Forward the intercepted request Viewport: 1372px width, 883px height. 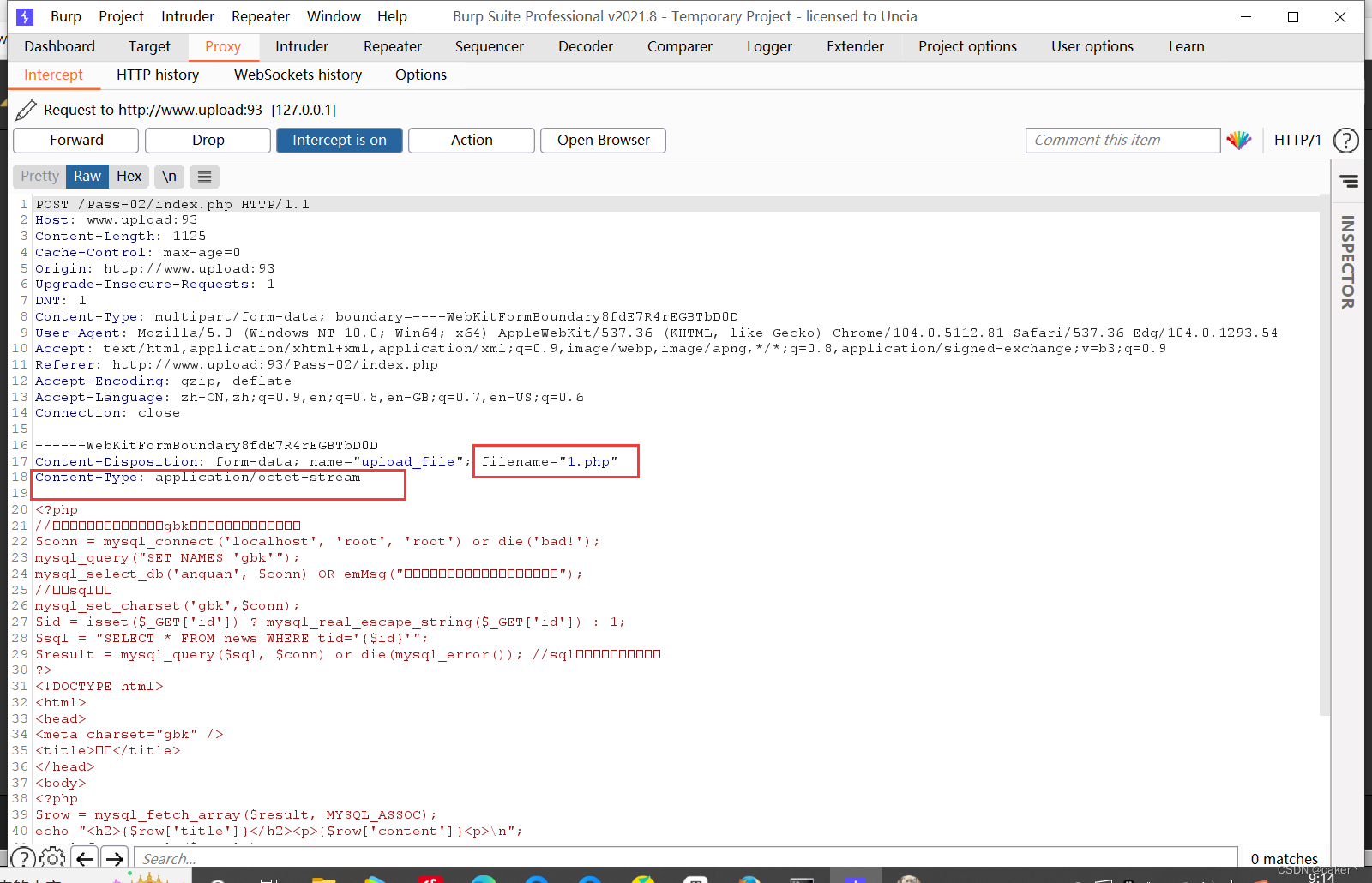click(x=75, y=140)
